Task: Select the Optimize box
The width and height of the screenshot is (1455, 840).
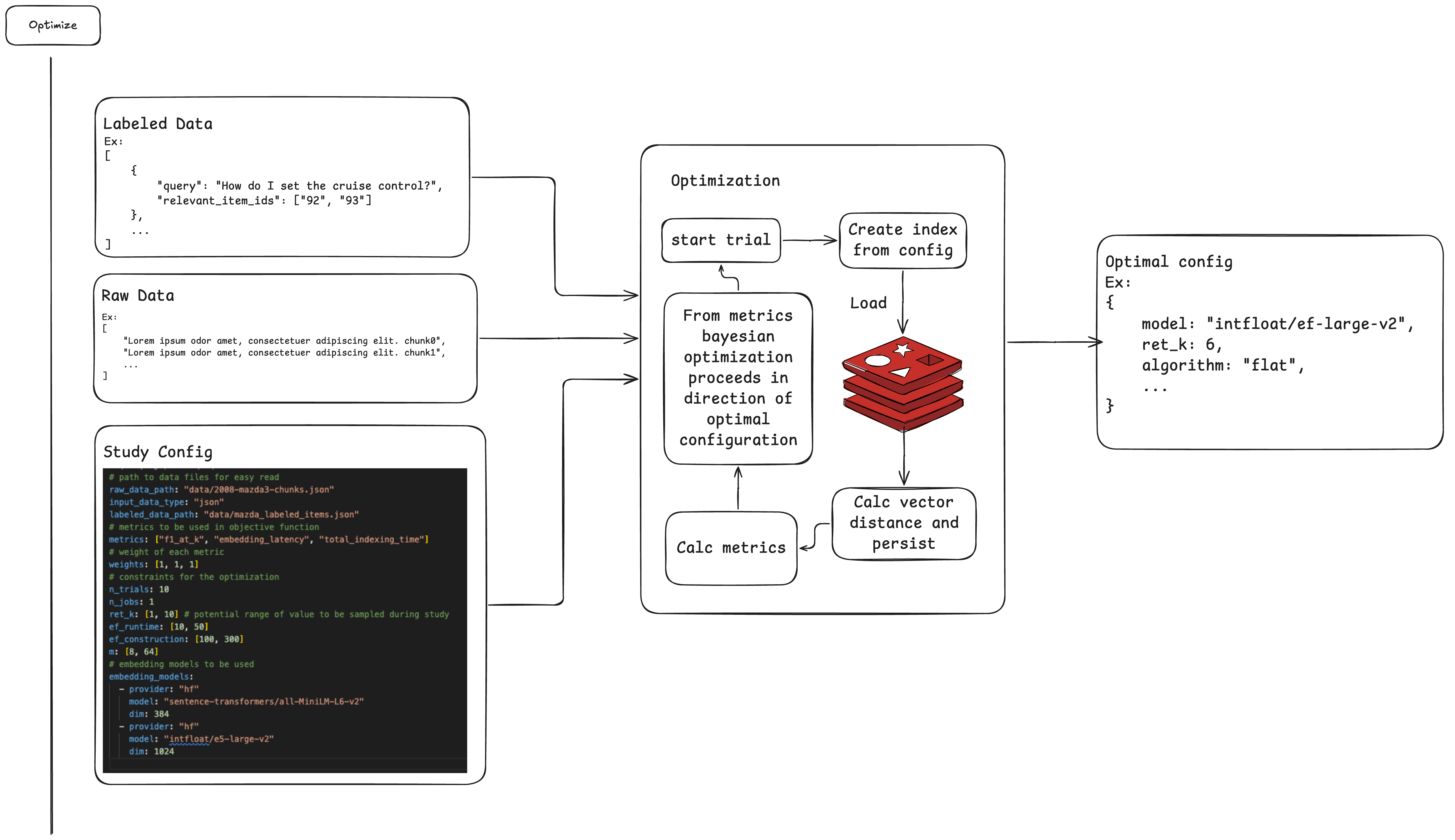Action: coord(52,25)
